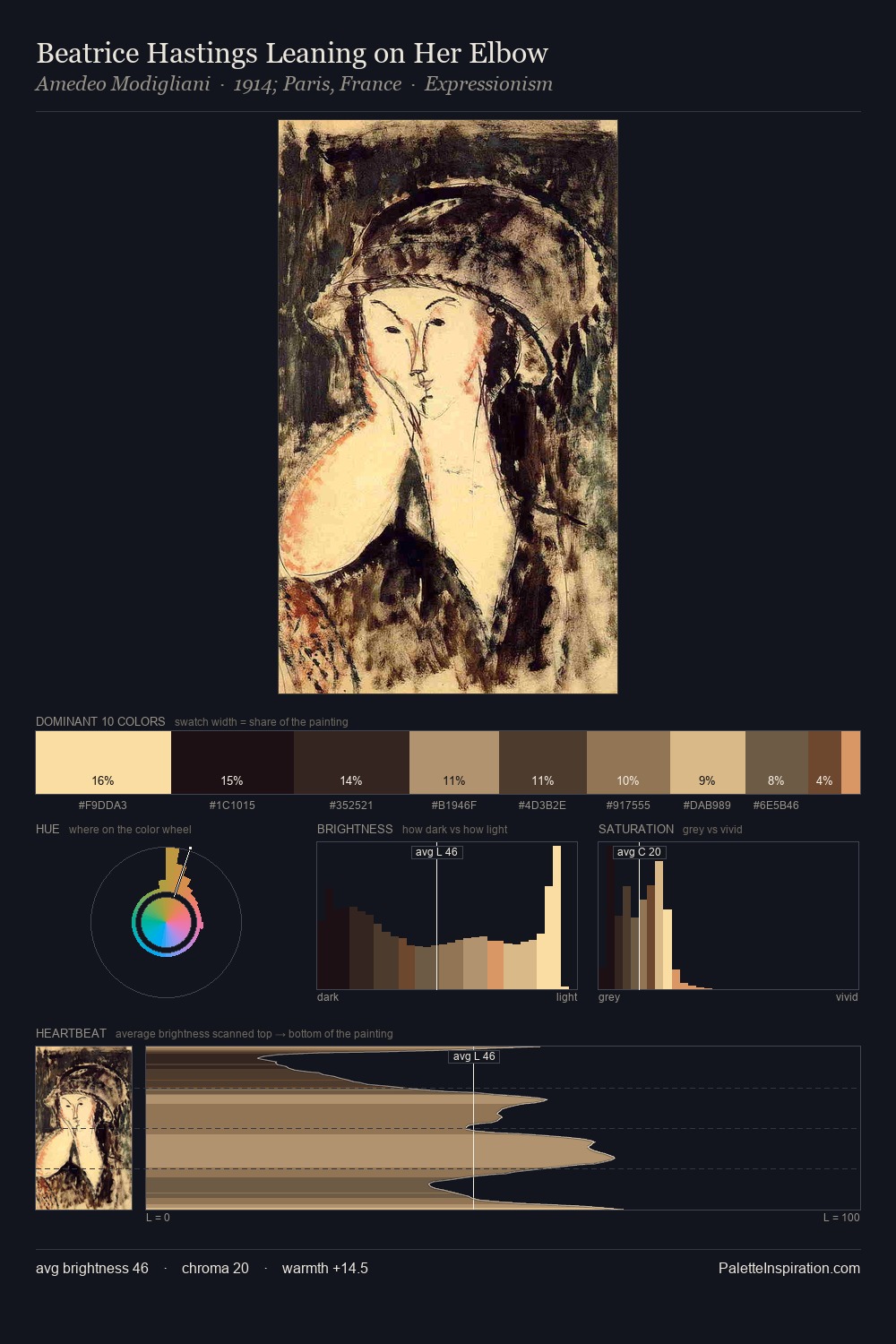The height and width of the screenshot is (1344, 896).
Task: Click the 'avg L 46' label in Brightness chart
Action: [436, 852]
